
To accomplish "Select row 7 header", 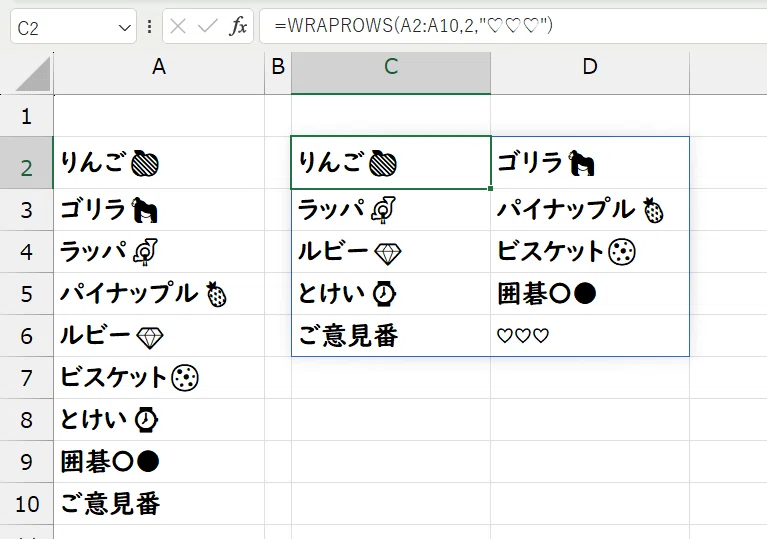I will pyautogui.click(x=26, y=378).
